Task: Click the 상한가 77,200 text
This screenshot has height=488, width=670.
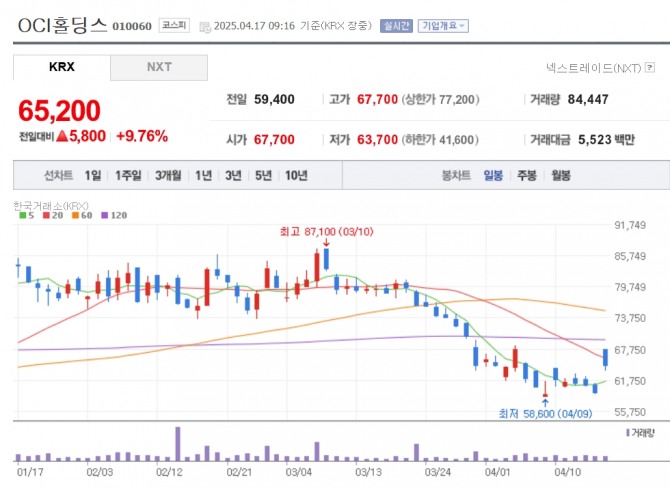Action: coord(441,100)
